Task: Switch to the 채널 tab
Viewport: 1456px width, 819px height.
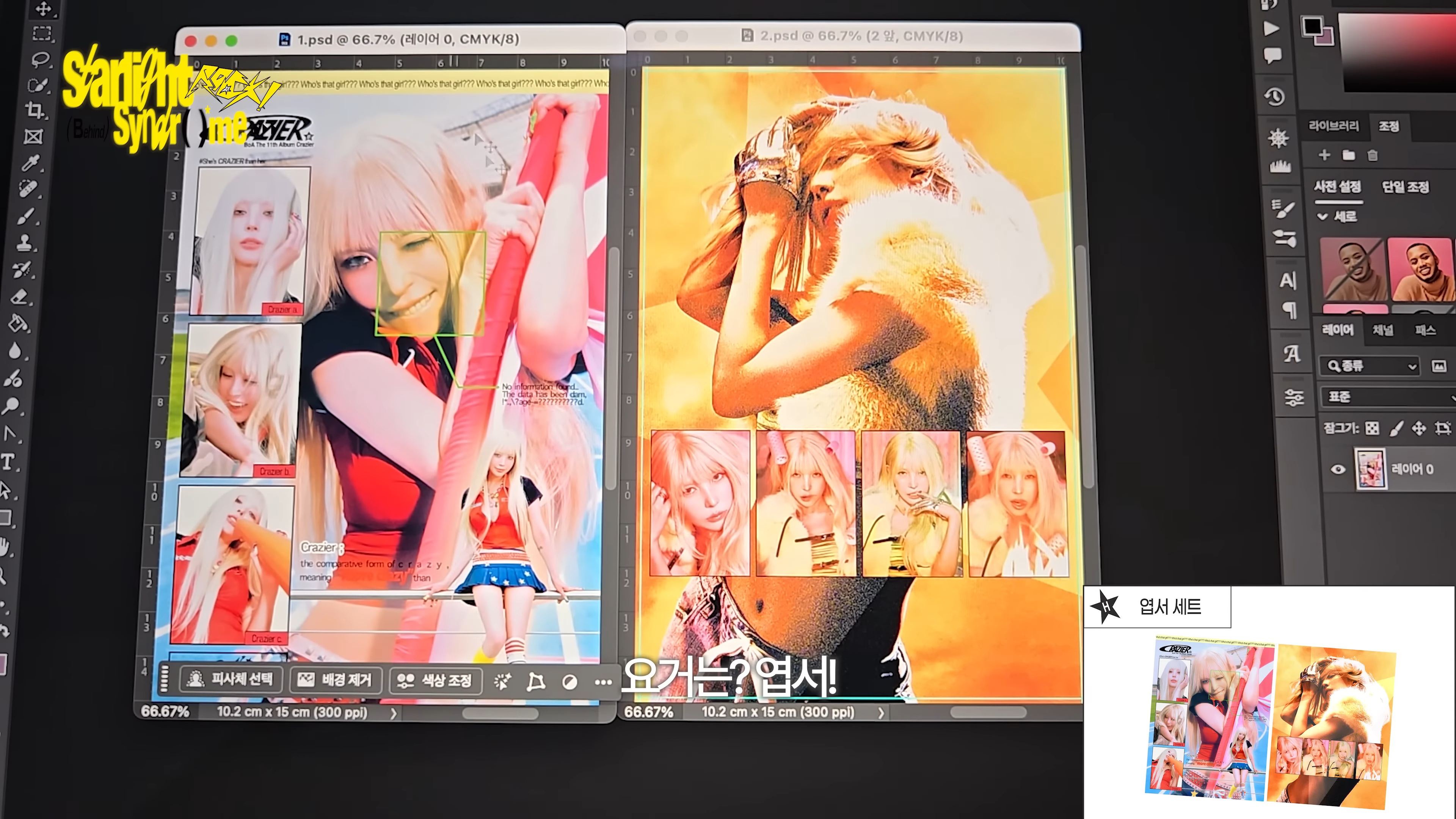Action: [x=1383, y=330]
